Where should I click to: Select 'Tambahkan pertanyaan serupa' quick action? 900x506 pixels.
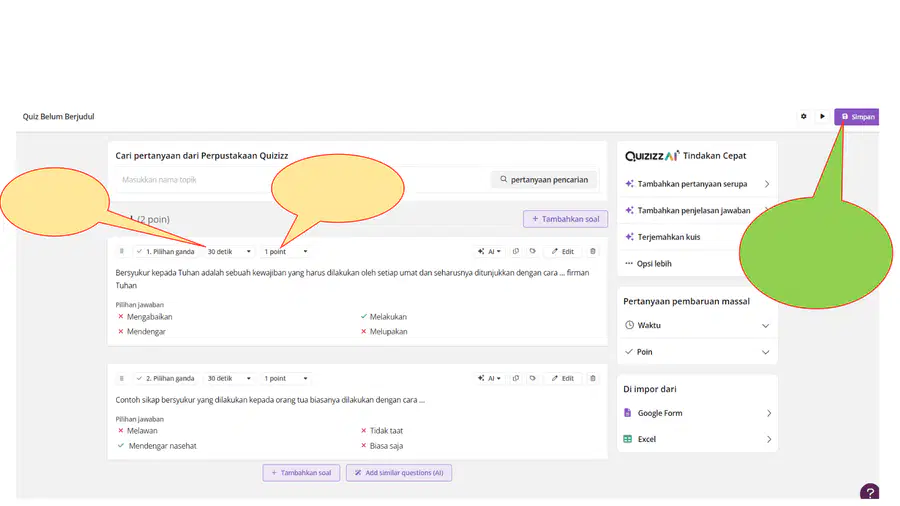click(697, 184)
